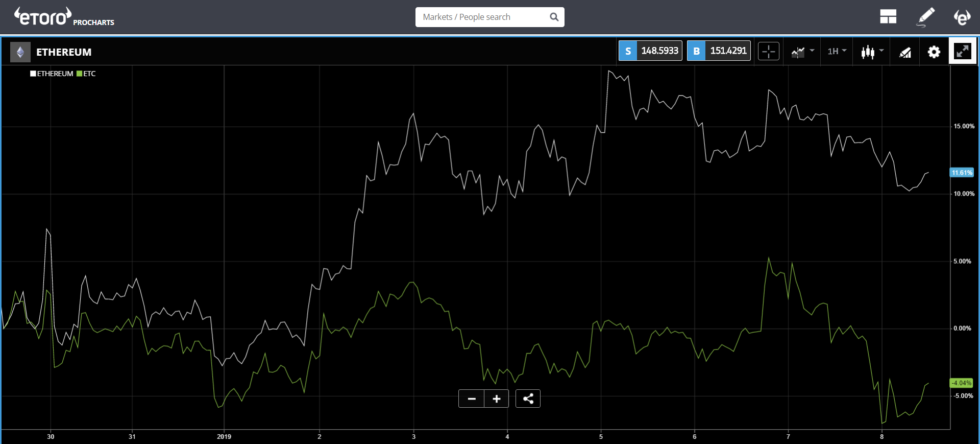Zoom out the chart with minus button
980x444 pixels.
[x=471, y=398]
